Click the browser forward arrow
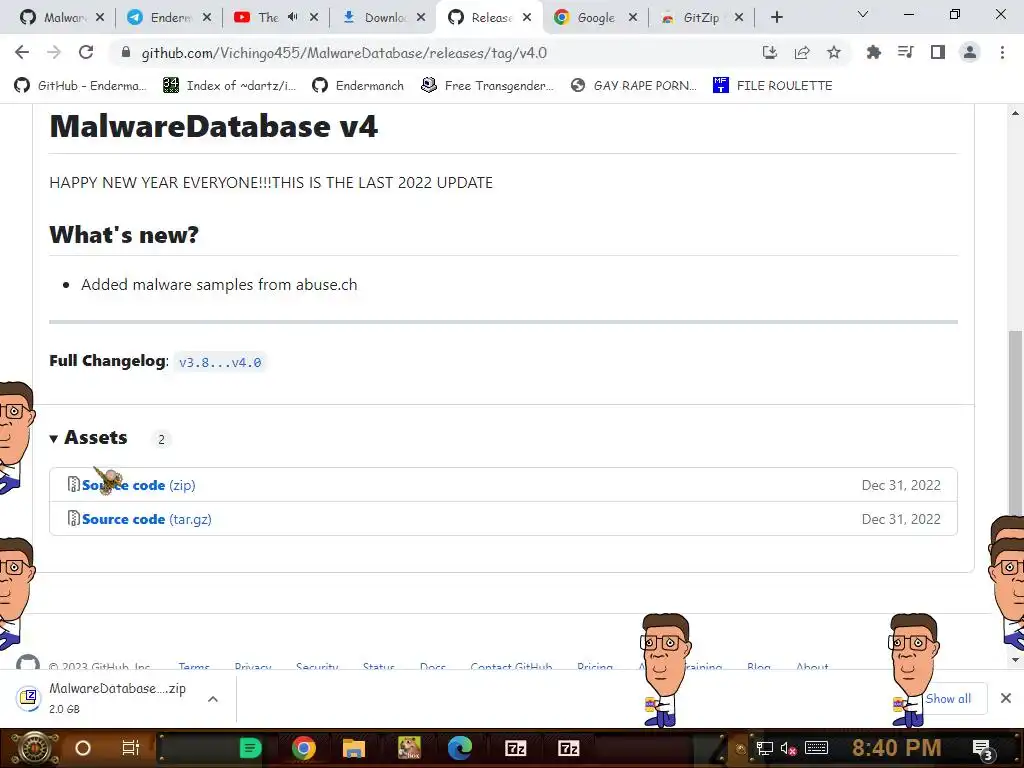This screenshot has height=768, width=1024. (x=54, y=52)
